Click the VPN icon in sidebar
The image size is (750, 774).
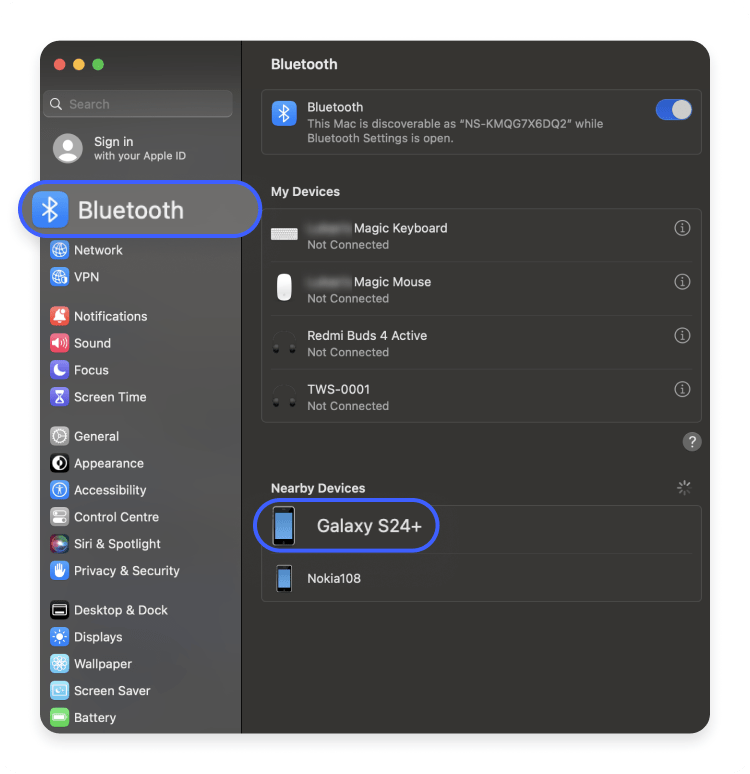click(59, 277)
